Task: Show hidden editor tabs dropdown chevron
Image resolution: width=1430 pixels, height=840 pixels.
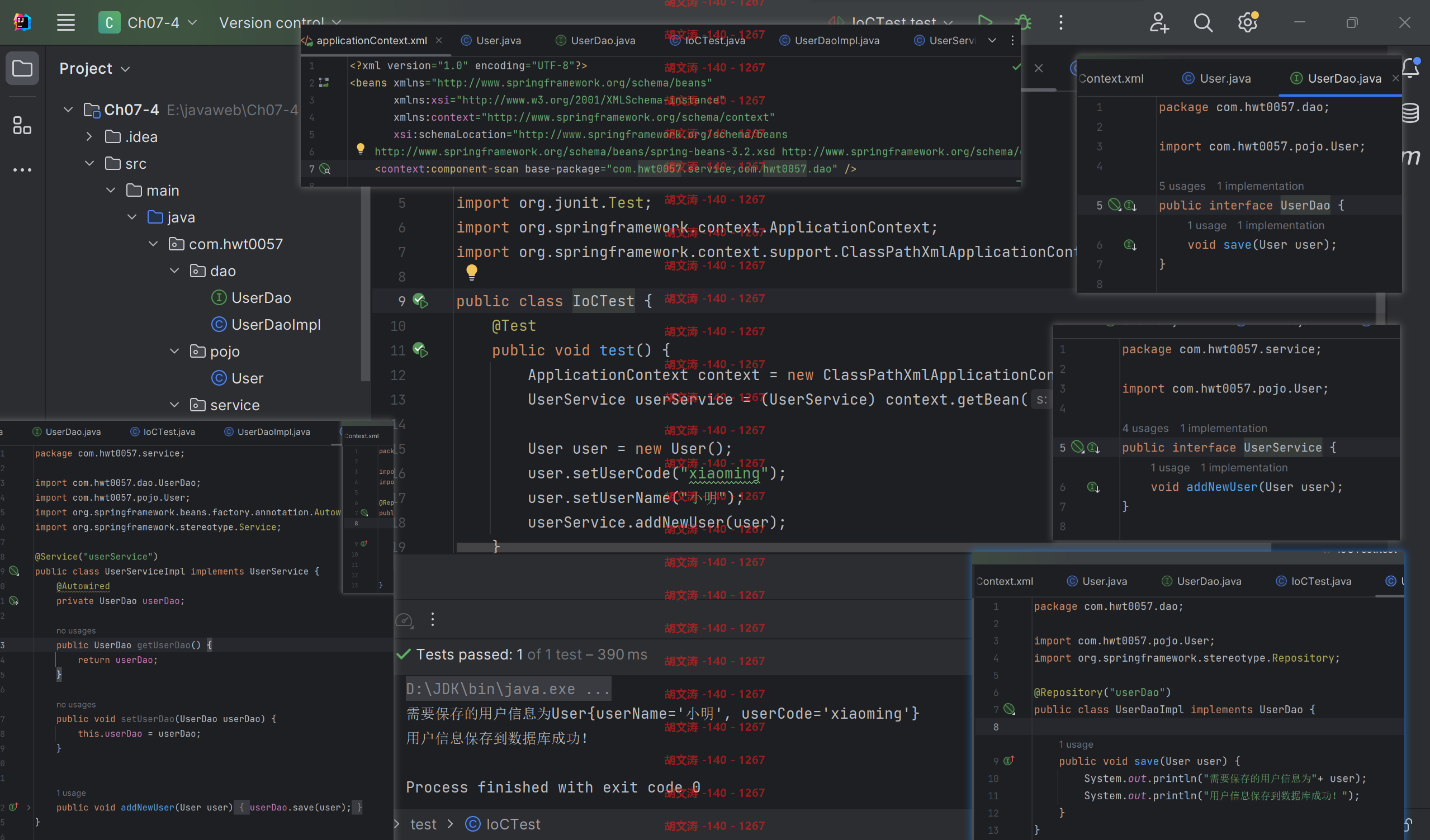Action: click(992, 40)
